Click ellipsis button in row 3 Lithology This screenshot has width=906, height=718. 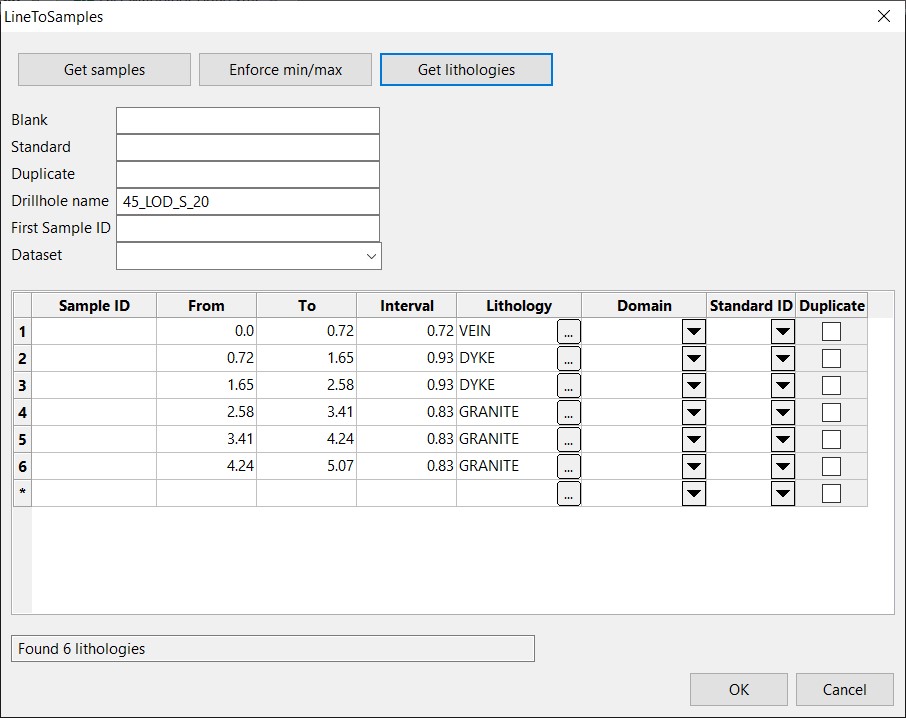point(568,385)
